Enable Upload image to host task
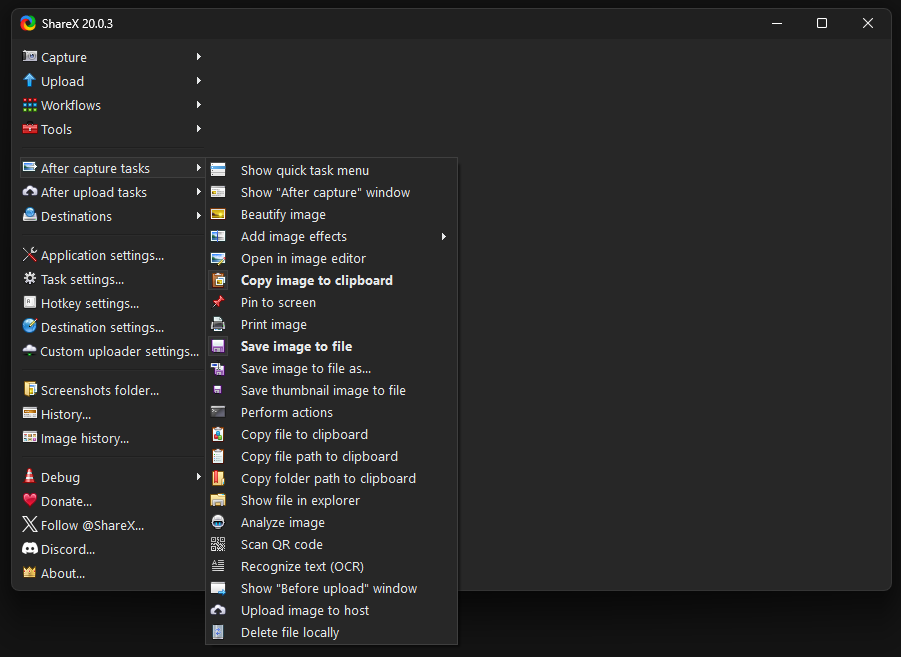The height and width of the screenshot is (657, 901). (332, 610)
